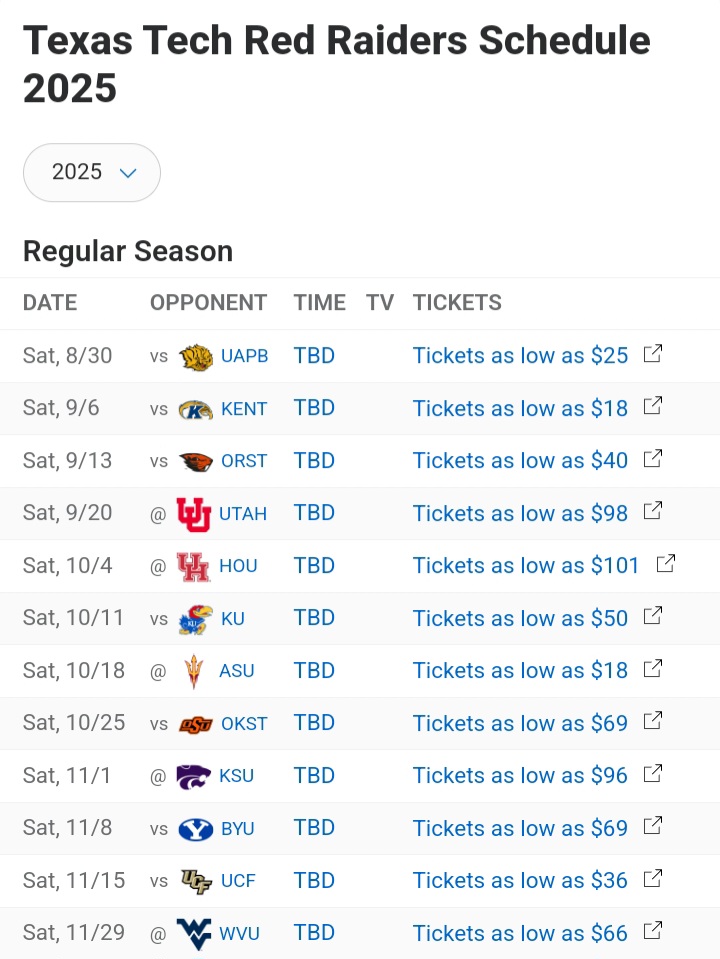This screenshot has height=959, width=720.
Task: Click the Kent State team logo
Action: pyautogui.click(x=196, y=409)
